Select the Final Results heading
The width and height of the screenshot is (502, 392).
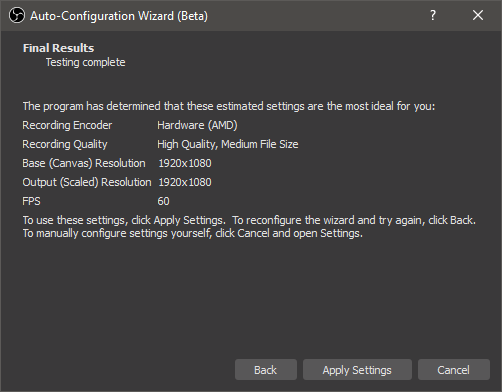pyautogui.click(x=58, y=48)
